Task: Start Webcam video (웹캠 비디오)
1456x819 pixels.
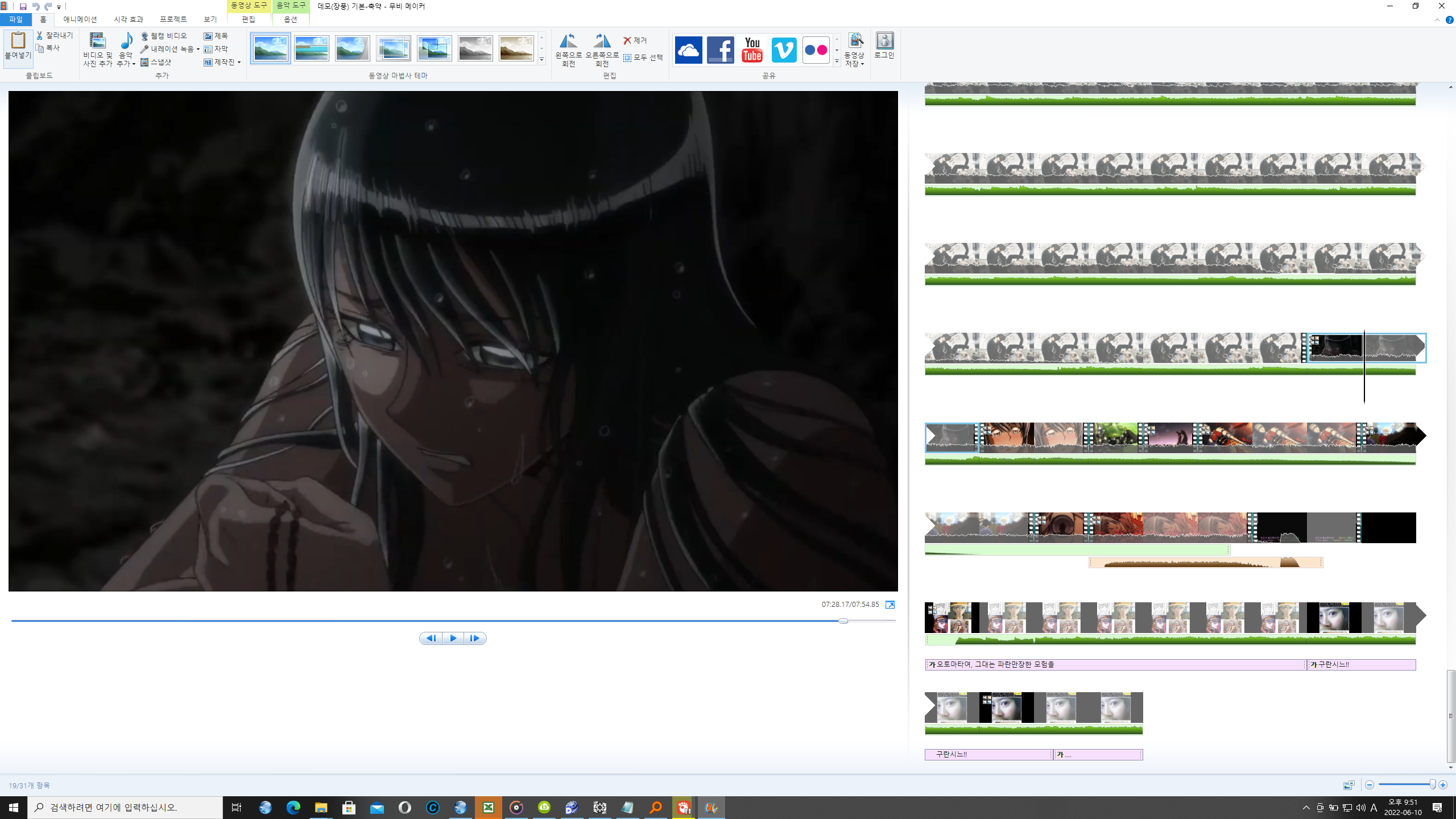Action: point(164,36)
